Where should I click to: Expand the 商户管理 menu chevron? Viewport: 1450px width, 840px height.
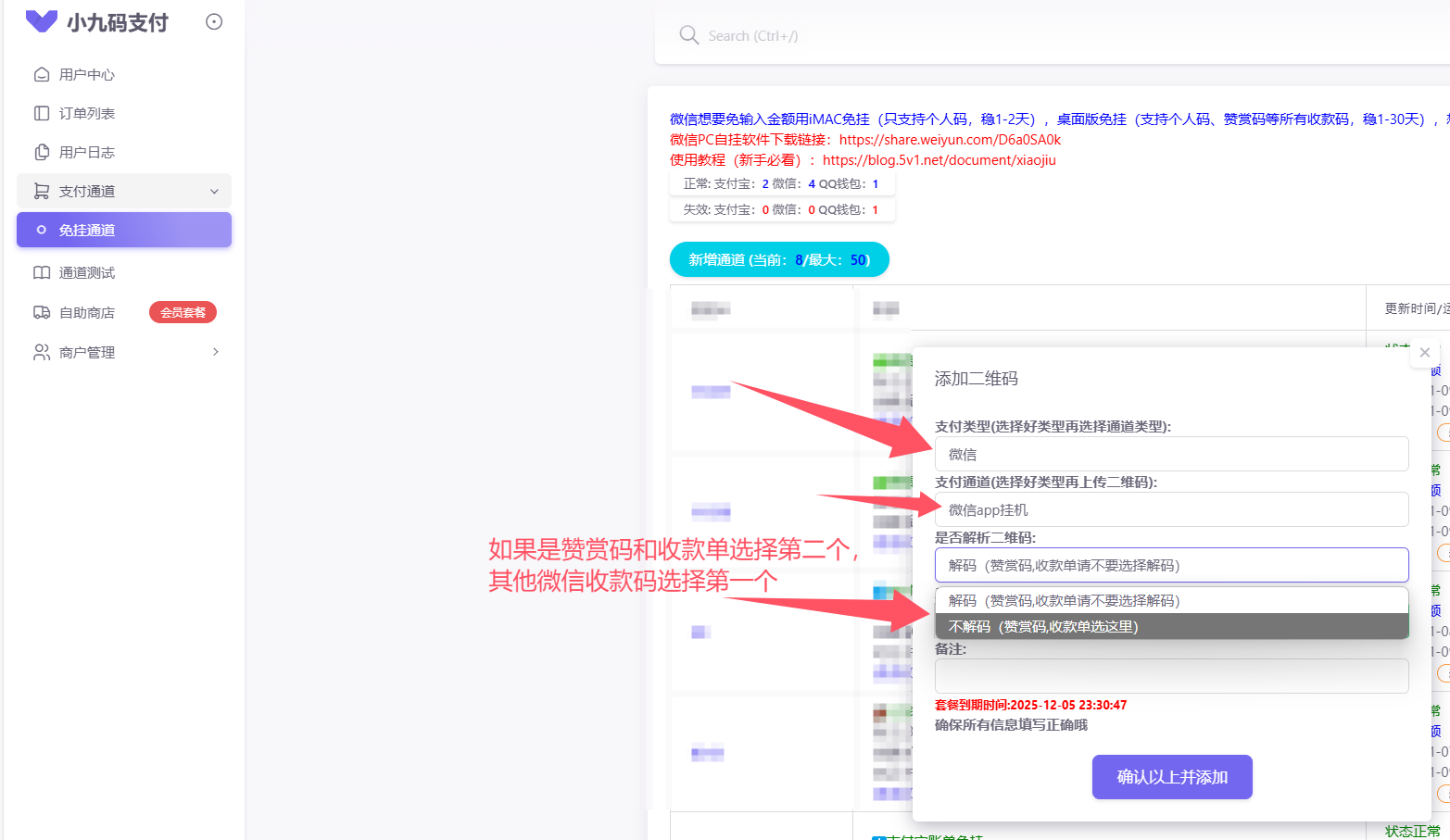coord(215,352)
